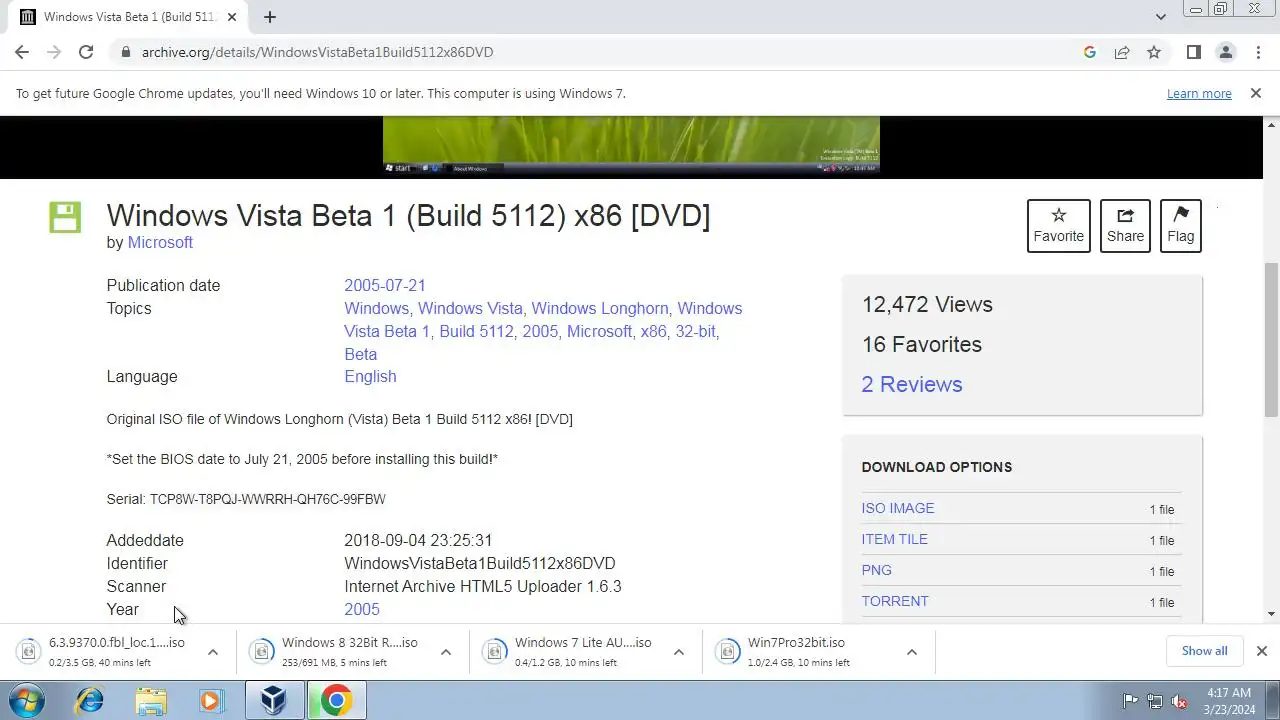Click the scrollbar down arrow
The height and width of the screenshot is (720, 1280).
coord(1271,613)
